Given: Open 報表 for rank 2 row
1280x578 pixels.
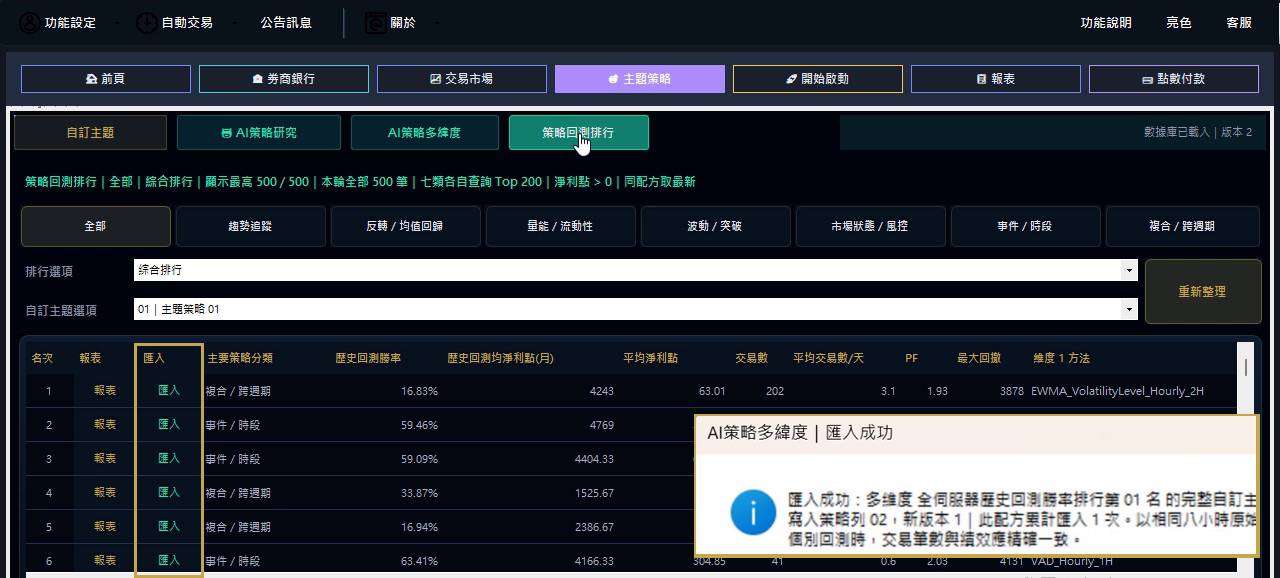Looking at the screenshot, I should pyautogui.click(x=105, y=424).
